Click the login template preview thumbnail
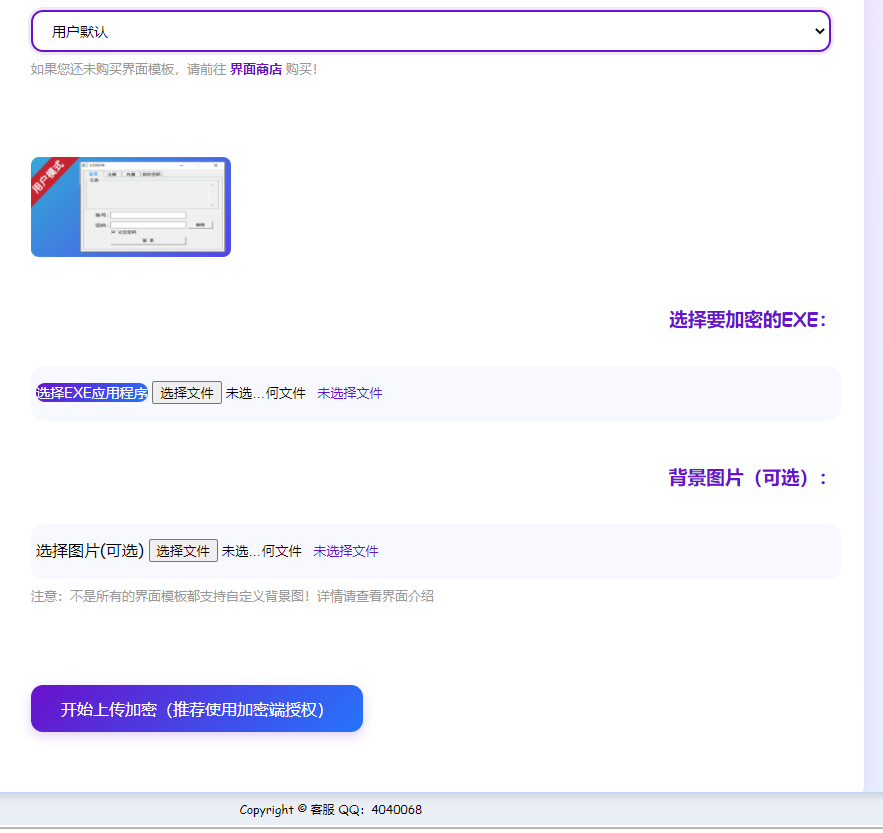 [x=130, y=206]
